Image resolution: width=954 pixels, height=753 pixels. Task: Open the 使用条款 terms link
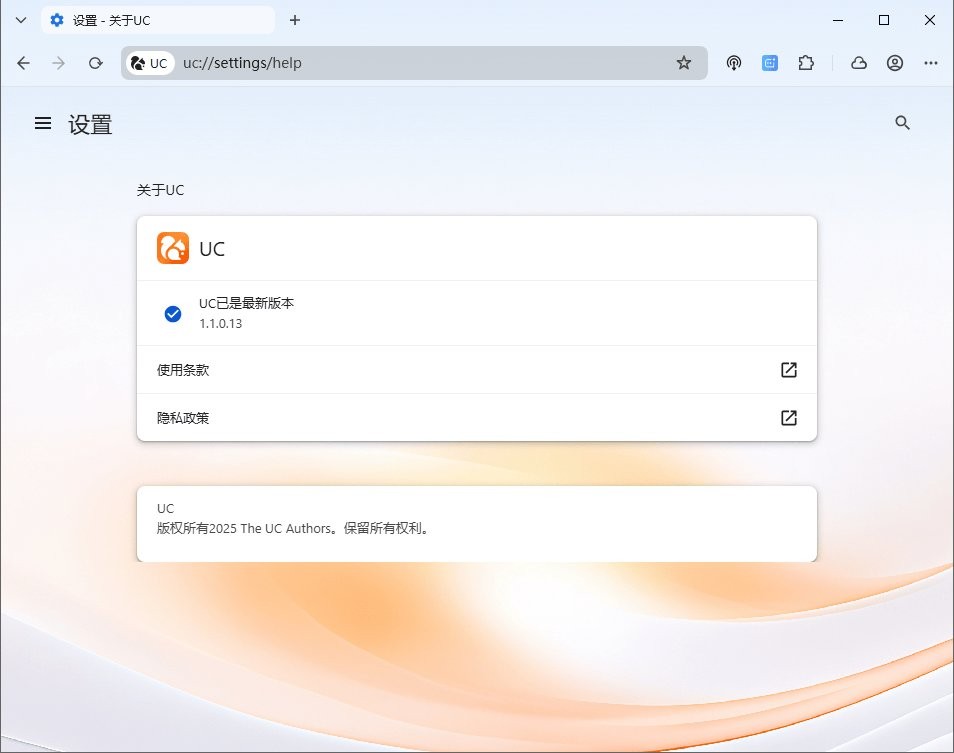[x=476, y=370]
